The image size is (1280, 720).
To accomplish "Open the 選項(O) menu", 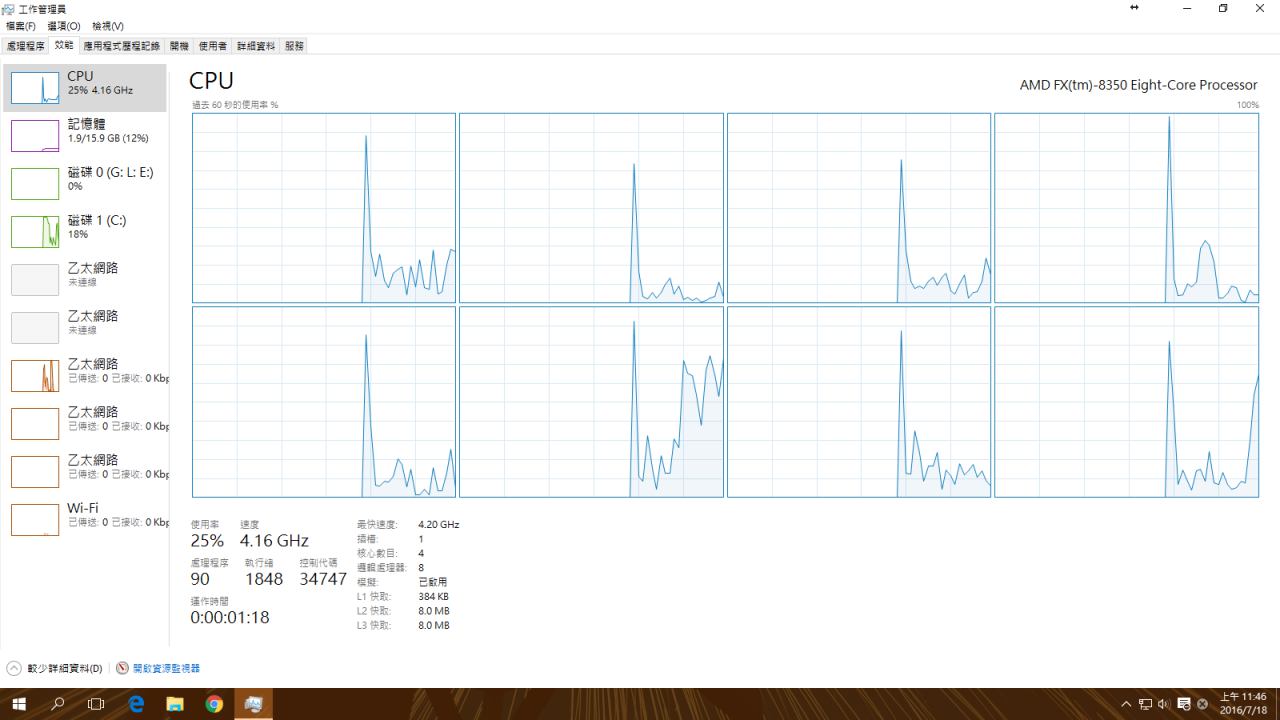I will tap(63, 26).
